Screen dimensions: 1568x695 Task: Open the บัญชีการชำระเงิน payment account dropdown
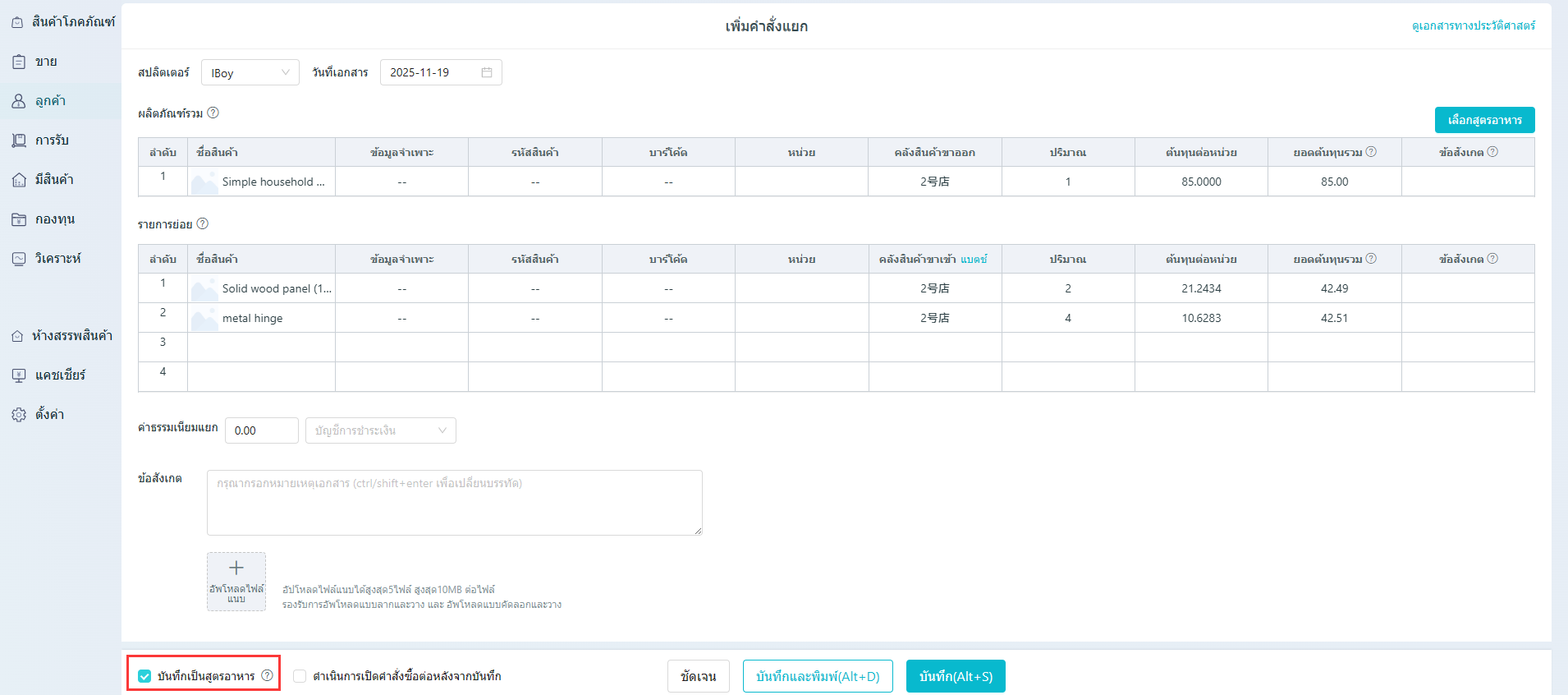click(x=380, y=430)
